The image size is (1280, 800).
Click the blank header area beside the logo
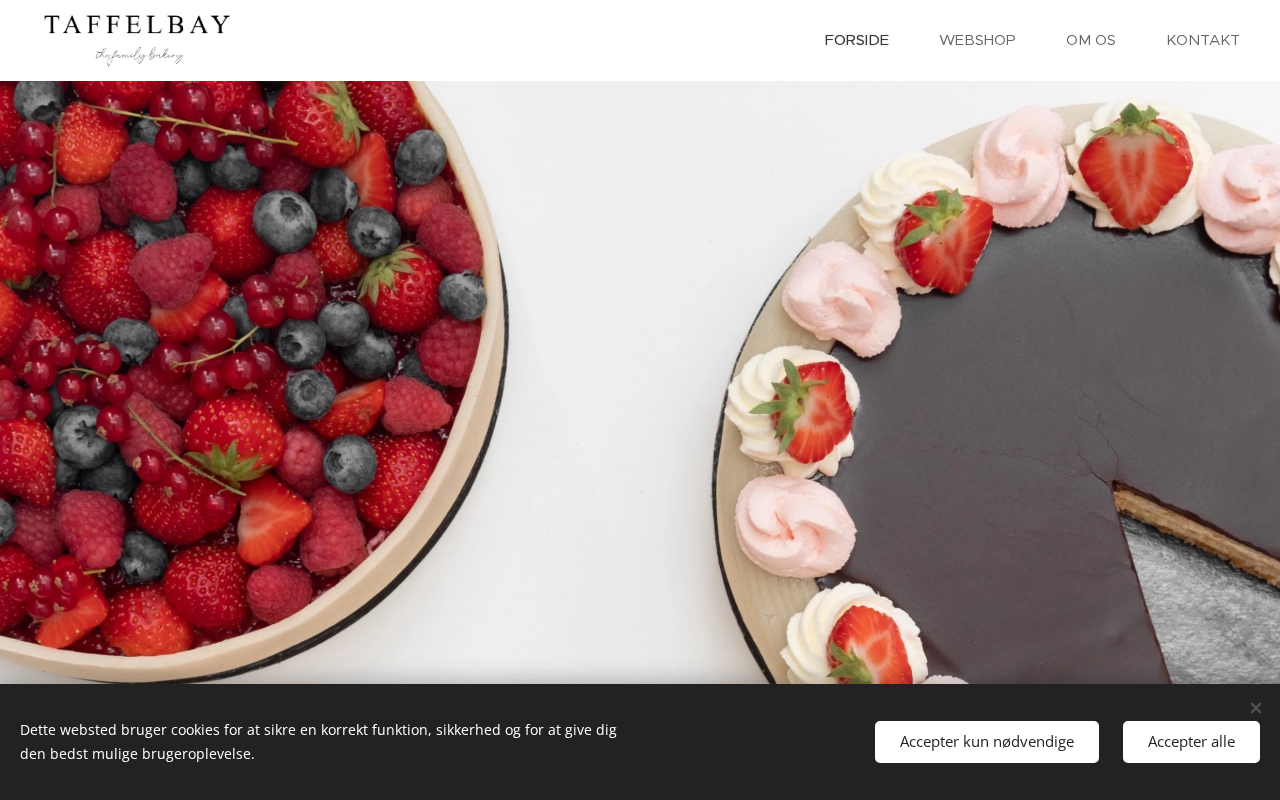(x=520, y=40)
